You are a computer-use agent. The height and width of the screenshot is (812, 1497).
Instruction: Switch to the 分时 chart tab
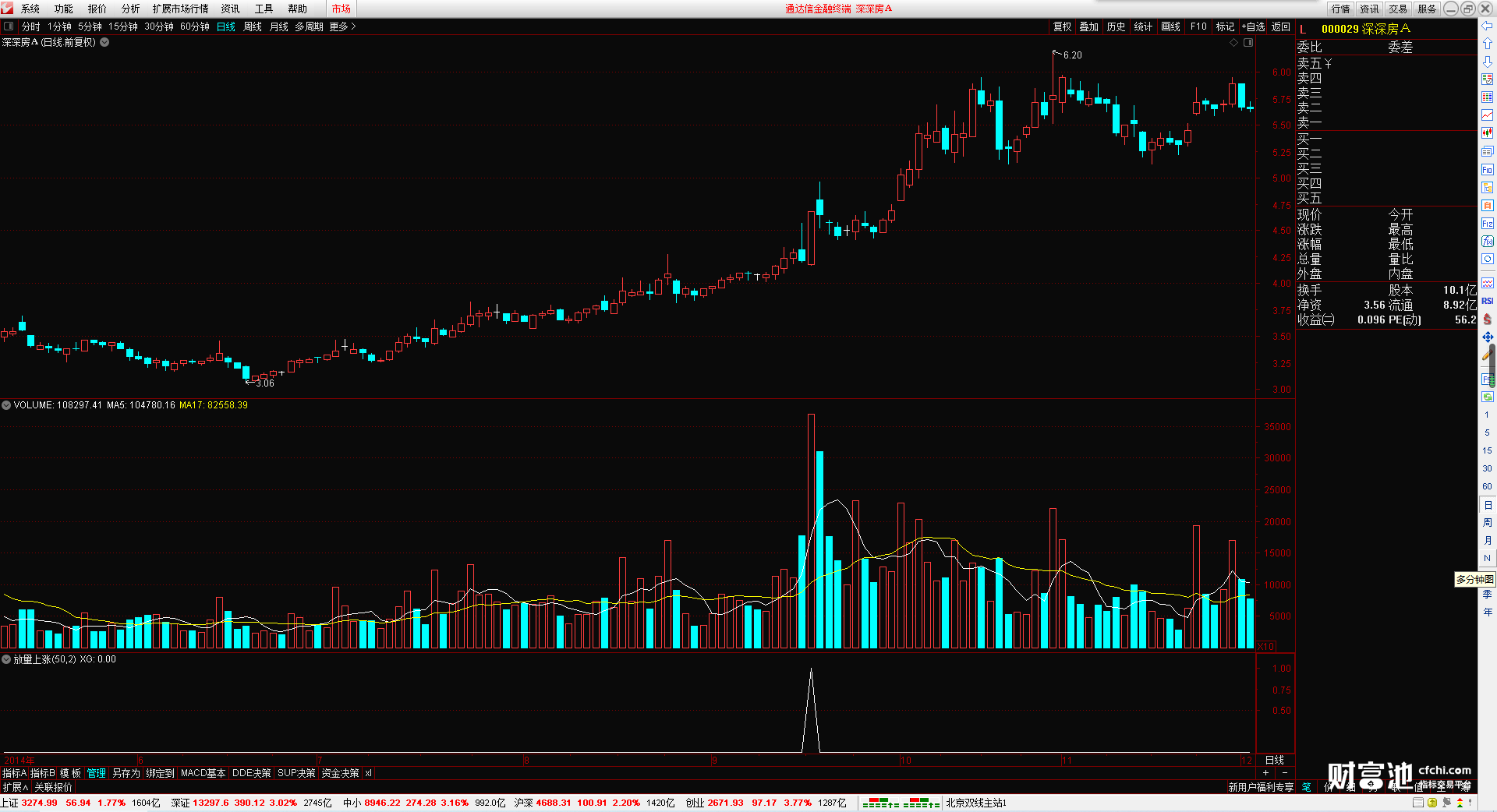(x=31, y=26)
